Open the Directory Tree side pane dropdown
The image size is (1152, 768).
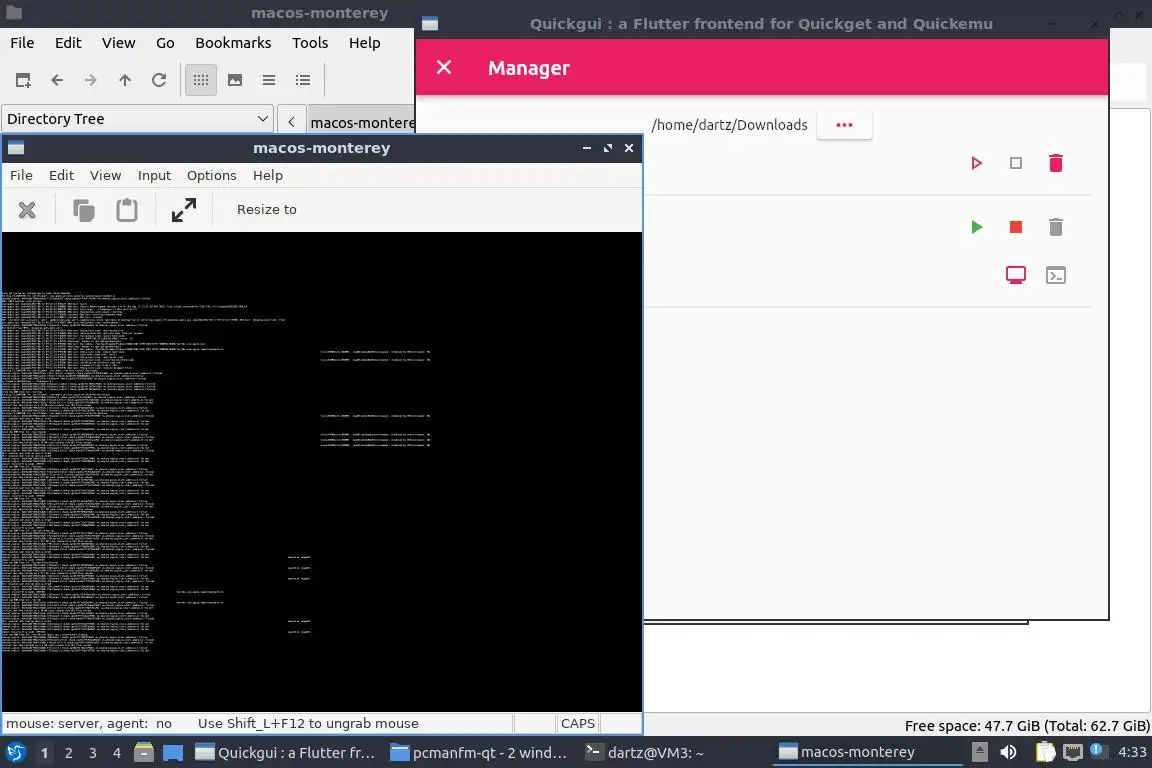click(137, 119)
